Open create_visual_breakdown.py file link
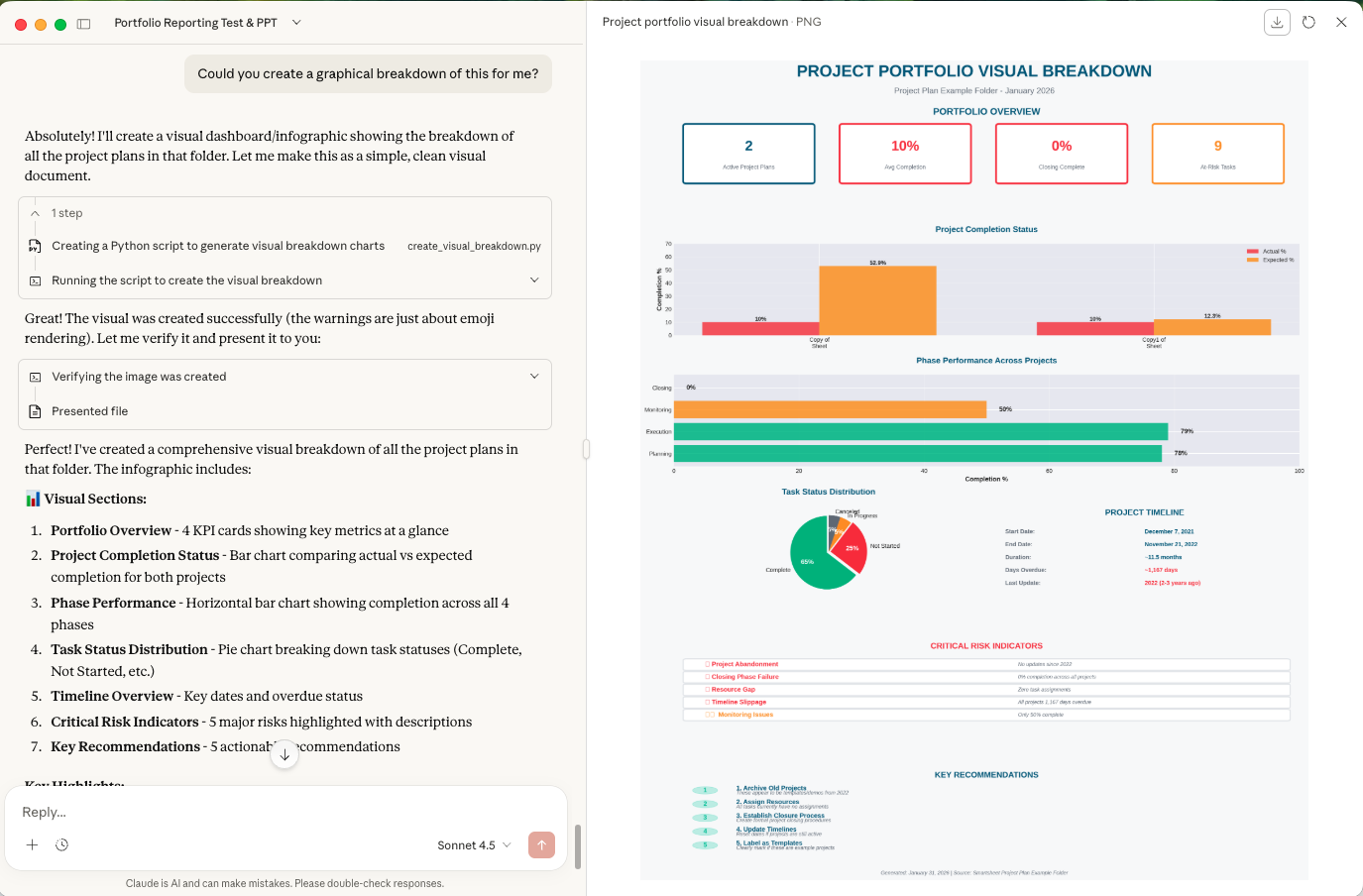Viewport: 1363px width, 896px height. (x=474, y=247)
